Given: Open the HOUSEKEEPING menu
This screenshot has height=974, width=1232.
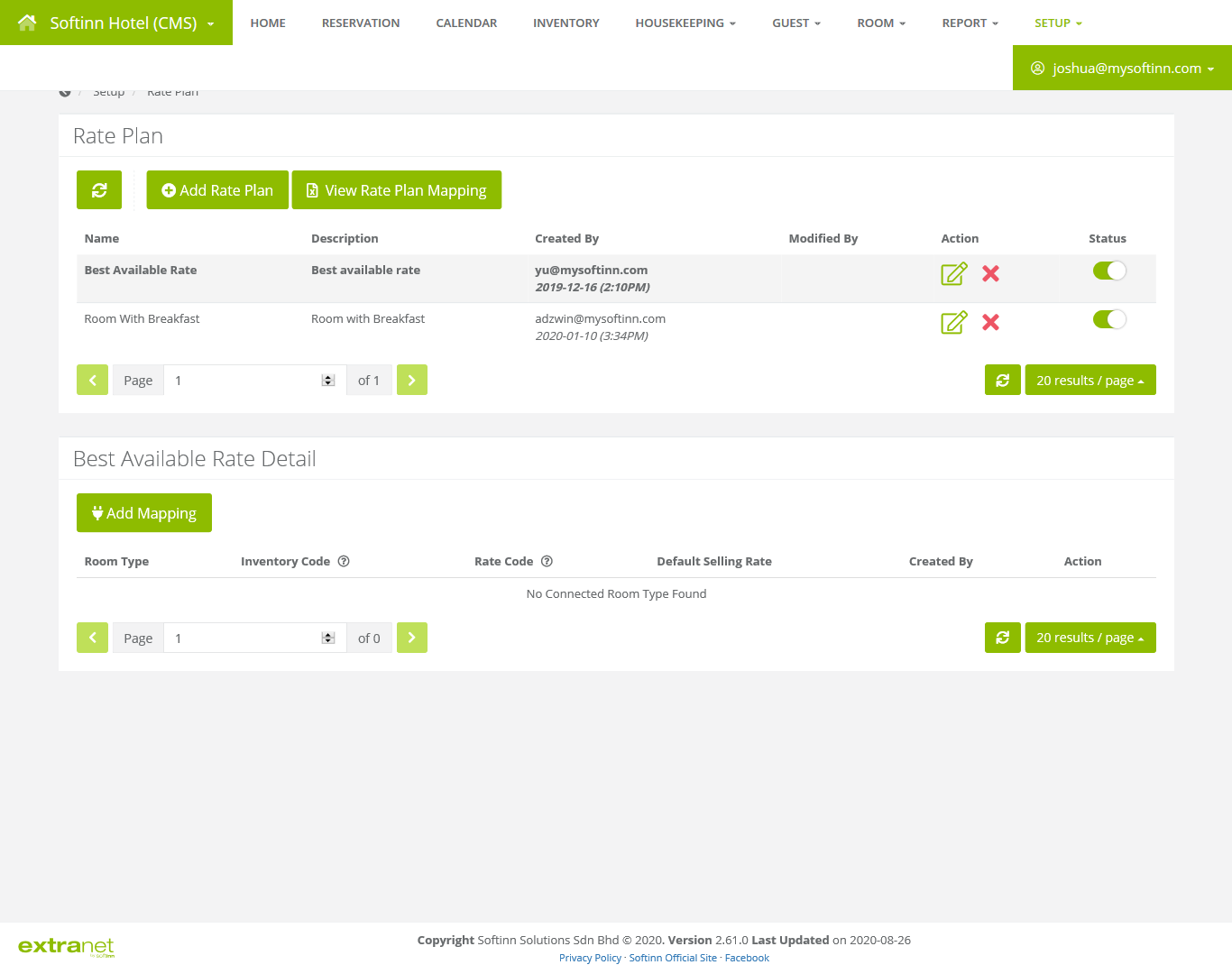Looking at the screenshot, I should tap(685, 23).
